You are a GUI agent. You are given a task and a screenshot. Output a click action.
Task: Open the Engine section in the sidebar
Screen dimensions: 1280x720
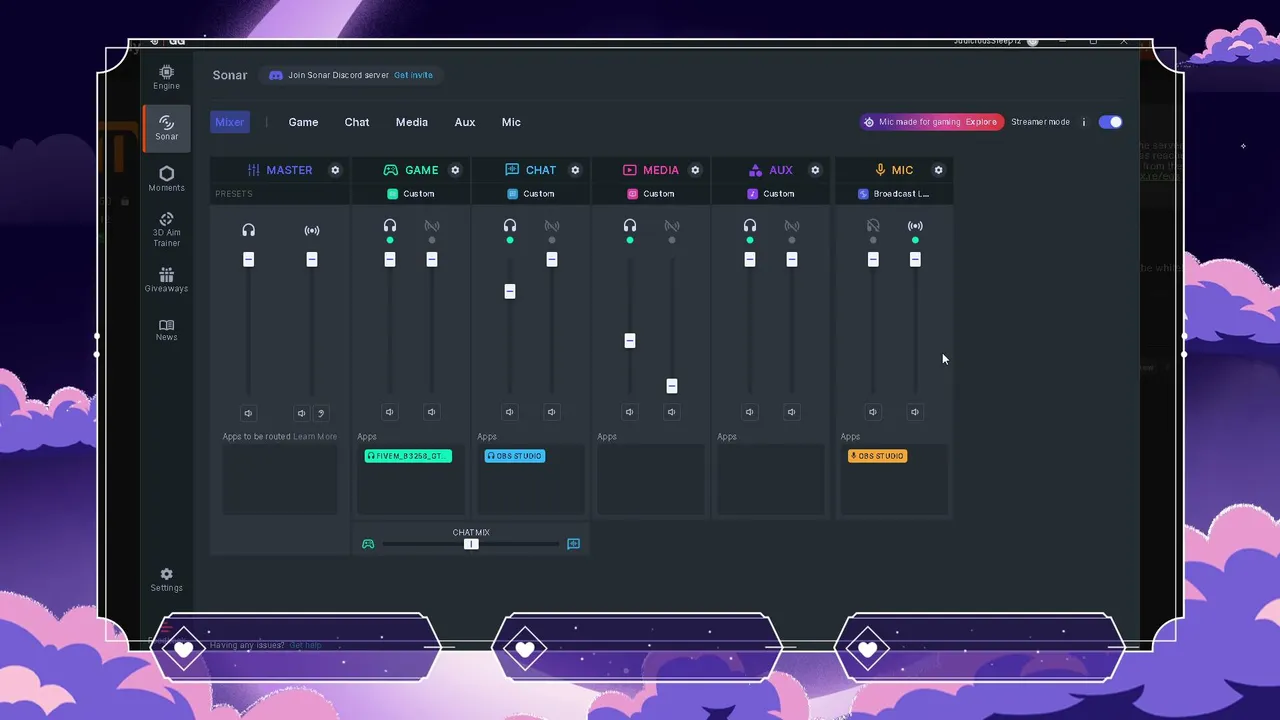(x=166, y=77)
